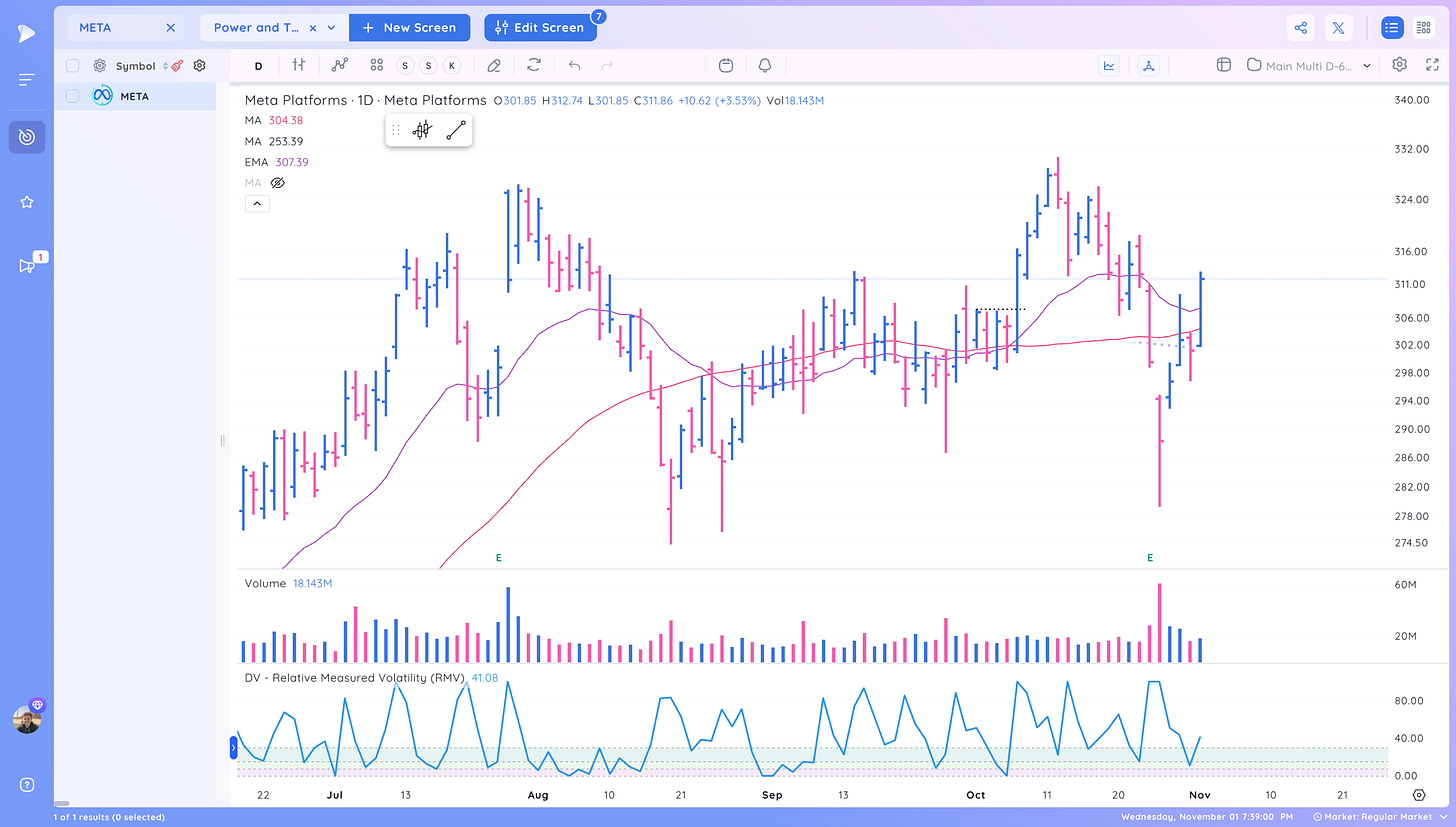The image size is (1456, 827).
Task: Open the alert bell icon
Action: [x=765, y=65]
